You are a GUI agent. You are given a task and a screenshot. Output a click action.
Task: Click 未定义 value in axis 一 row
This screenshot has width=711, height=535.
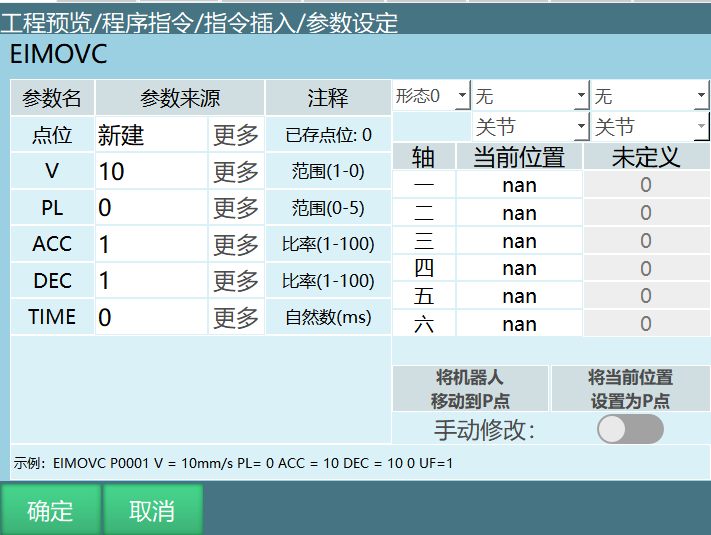[x=646, y=185]
